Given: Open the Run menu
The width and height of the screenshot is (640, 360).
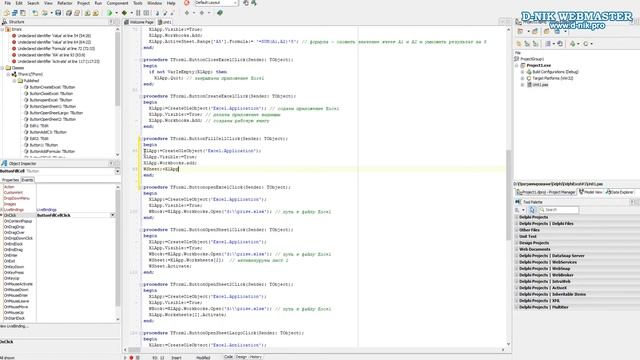Looking at the screenshot, I should click(98, 3).
